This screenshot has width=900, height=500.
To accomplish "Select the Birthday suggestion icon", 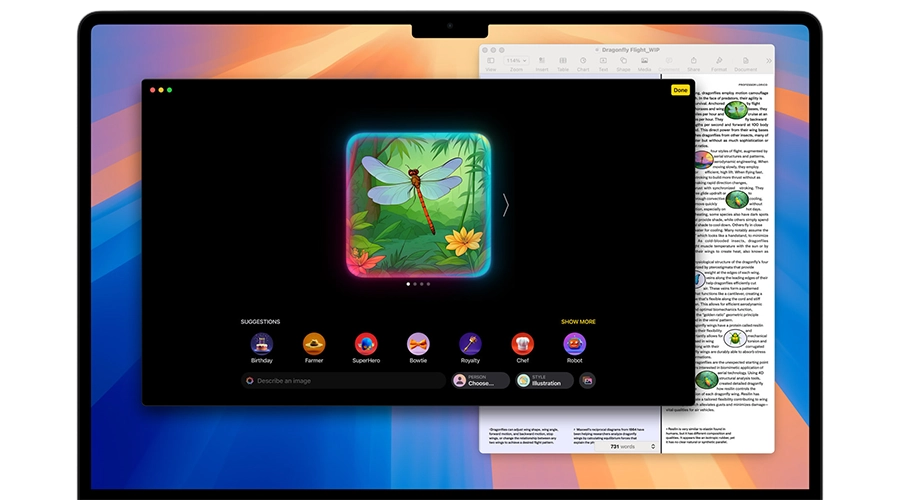I will pos(262,344).
